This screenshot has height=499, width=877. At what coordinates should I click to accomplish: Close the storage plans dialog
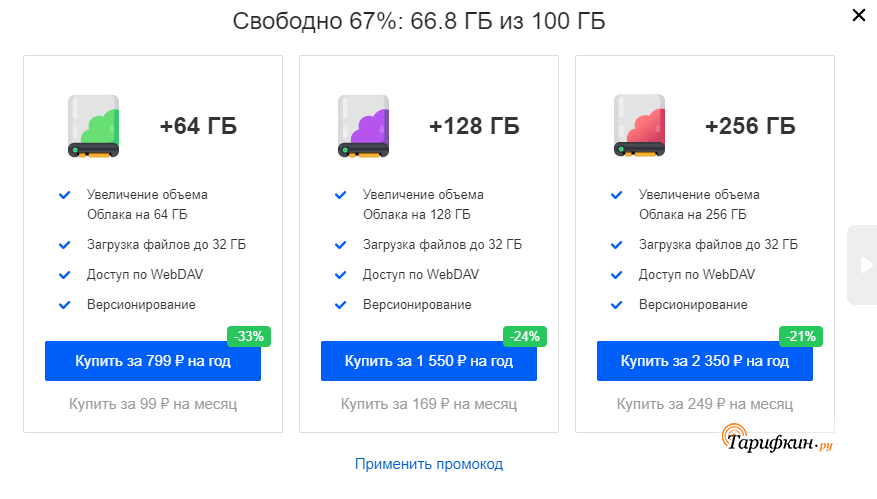[859, 15]
